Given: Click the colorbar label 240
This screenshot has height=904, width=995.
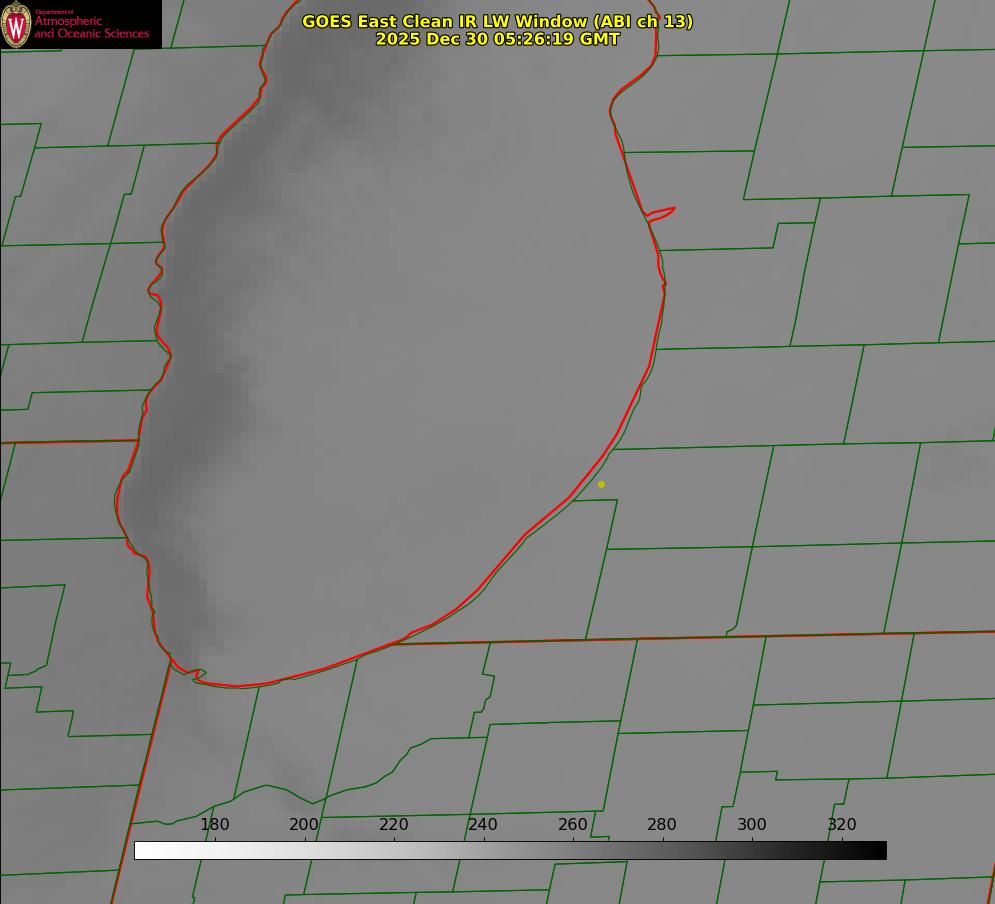Looking at the screenshot, I should (x=483, y=824).
